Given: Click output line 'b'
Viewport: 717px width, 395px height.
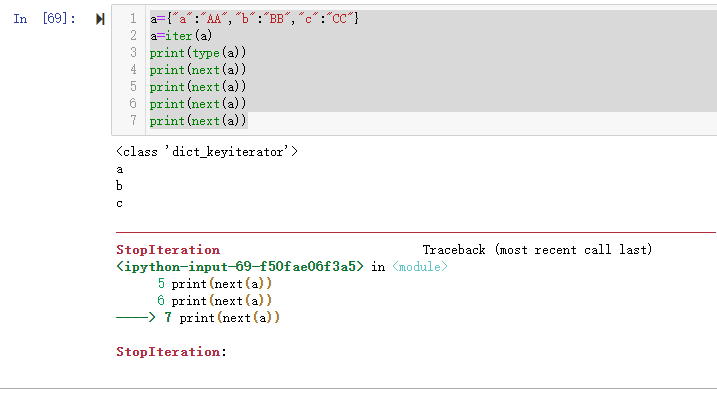Looking at the screenshot, I should [119, 186].
